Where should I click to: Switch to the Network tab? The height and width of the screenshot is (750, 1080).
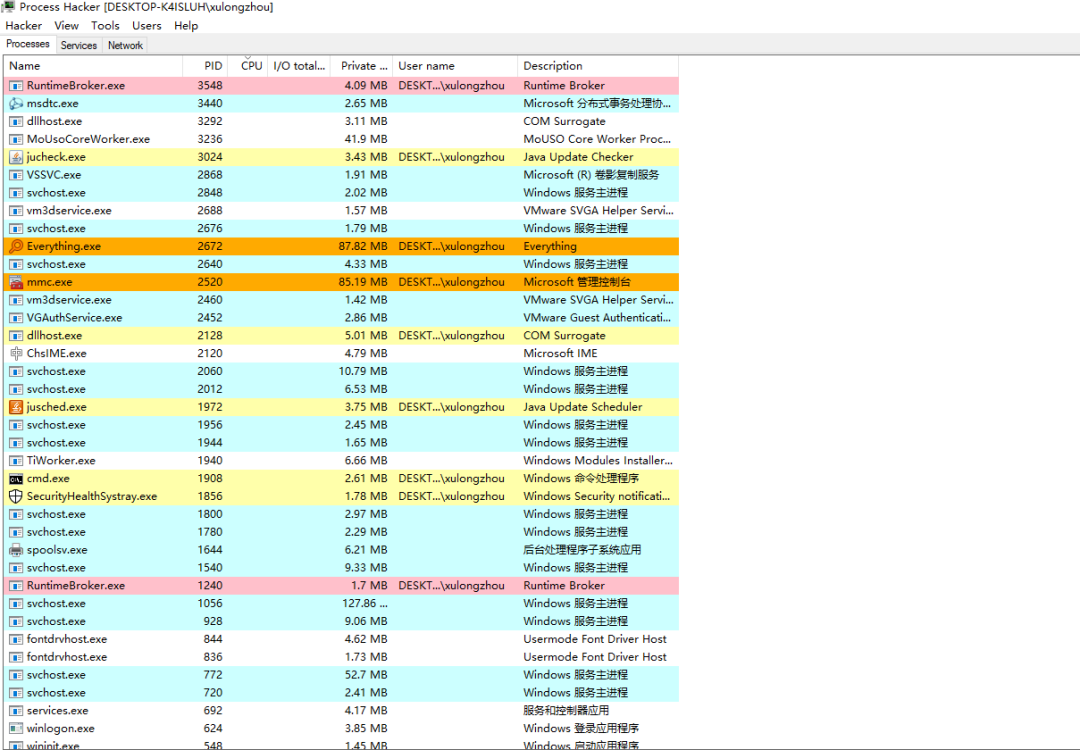coord(125,45)
